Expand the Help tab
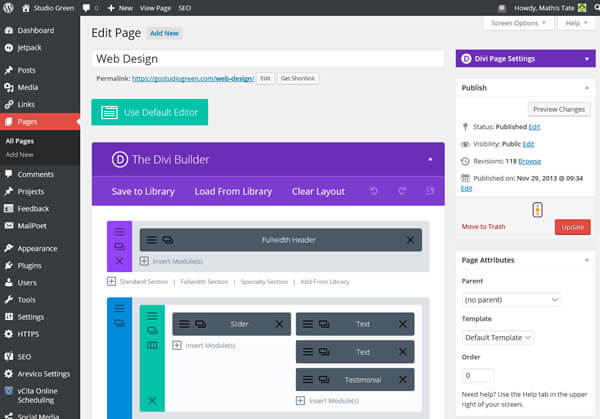Image resolution: width=600 pixels, height=419 pixels. click(x=576, y=23)
